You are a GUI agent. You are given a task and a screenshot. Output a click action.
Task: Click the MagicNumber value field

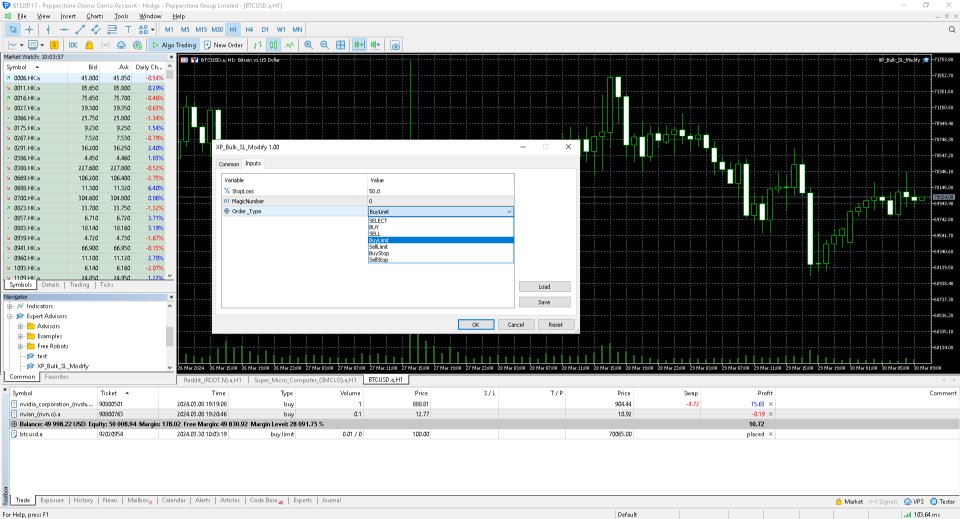[440, 201]
